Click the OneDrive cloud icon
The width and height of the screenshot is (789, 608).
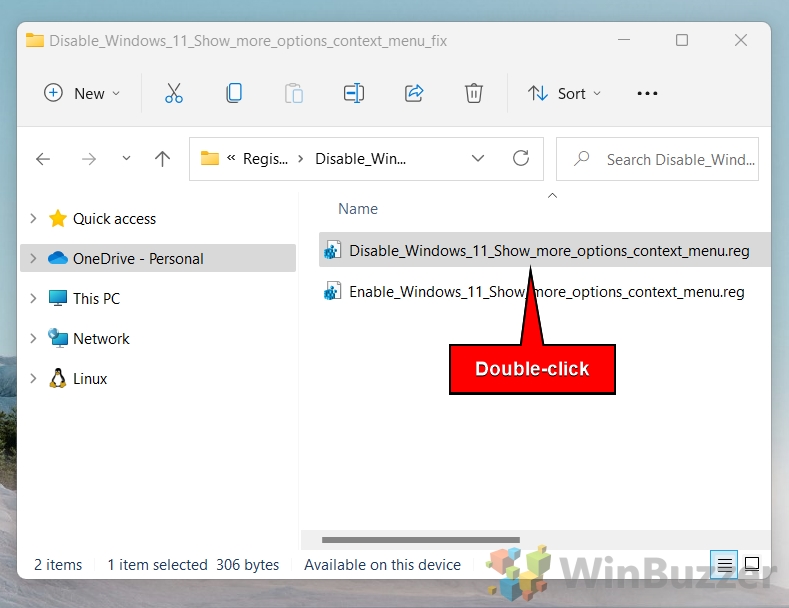pyautogui.click(x=58, y=258)
